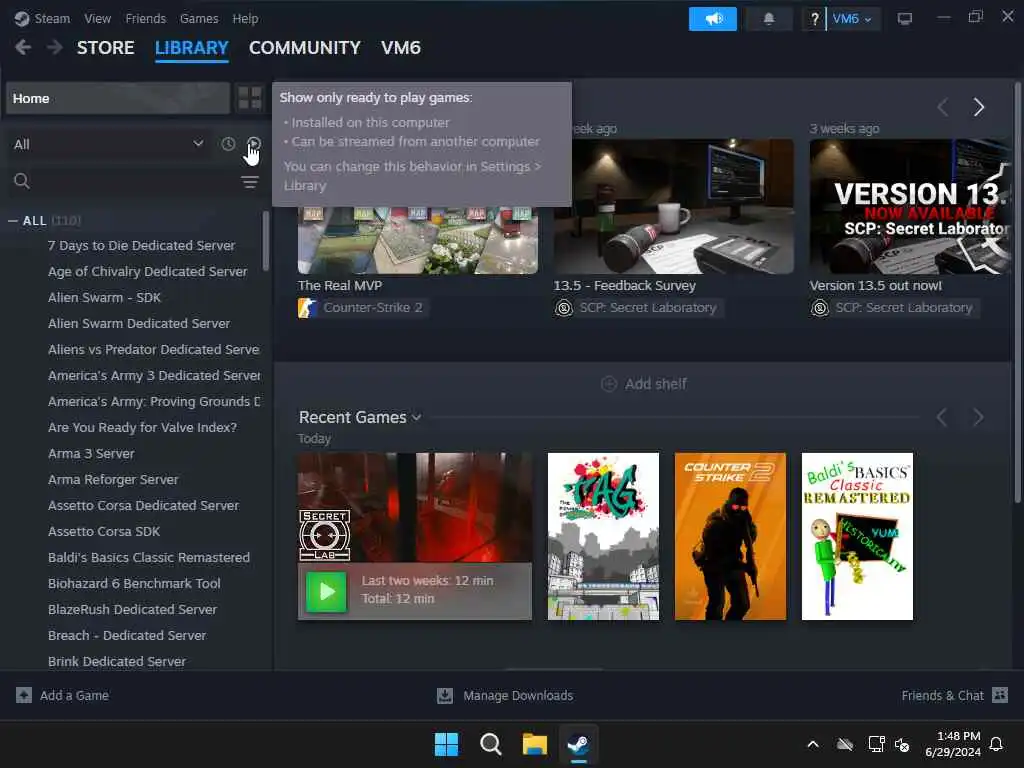1024x768 pixels.
Task: Switch to the STORE tab
Action: tap(106, 48)
